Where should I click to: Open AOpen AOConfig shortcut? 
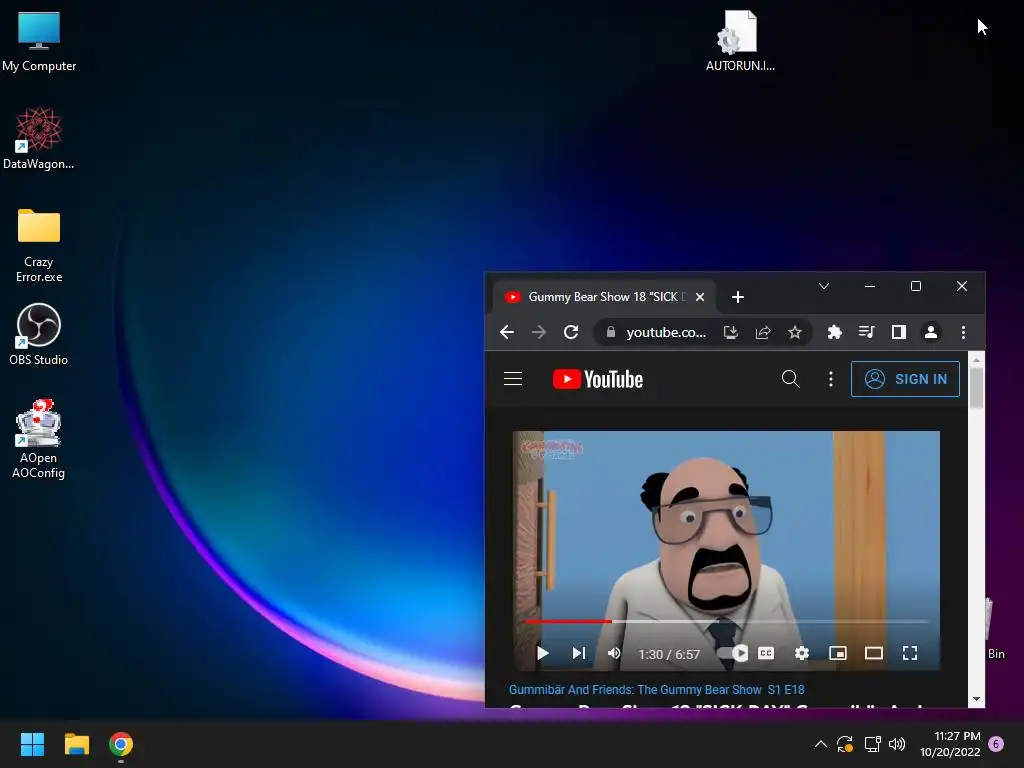(39, 439)
